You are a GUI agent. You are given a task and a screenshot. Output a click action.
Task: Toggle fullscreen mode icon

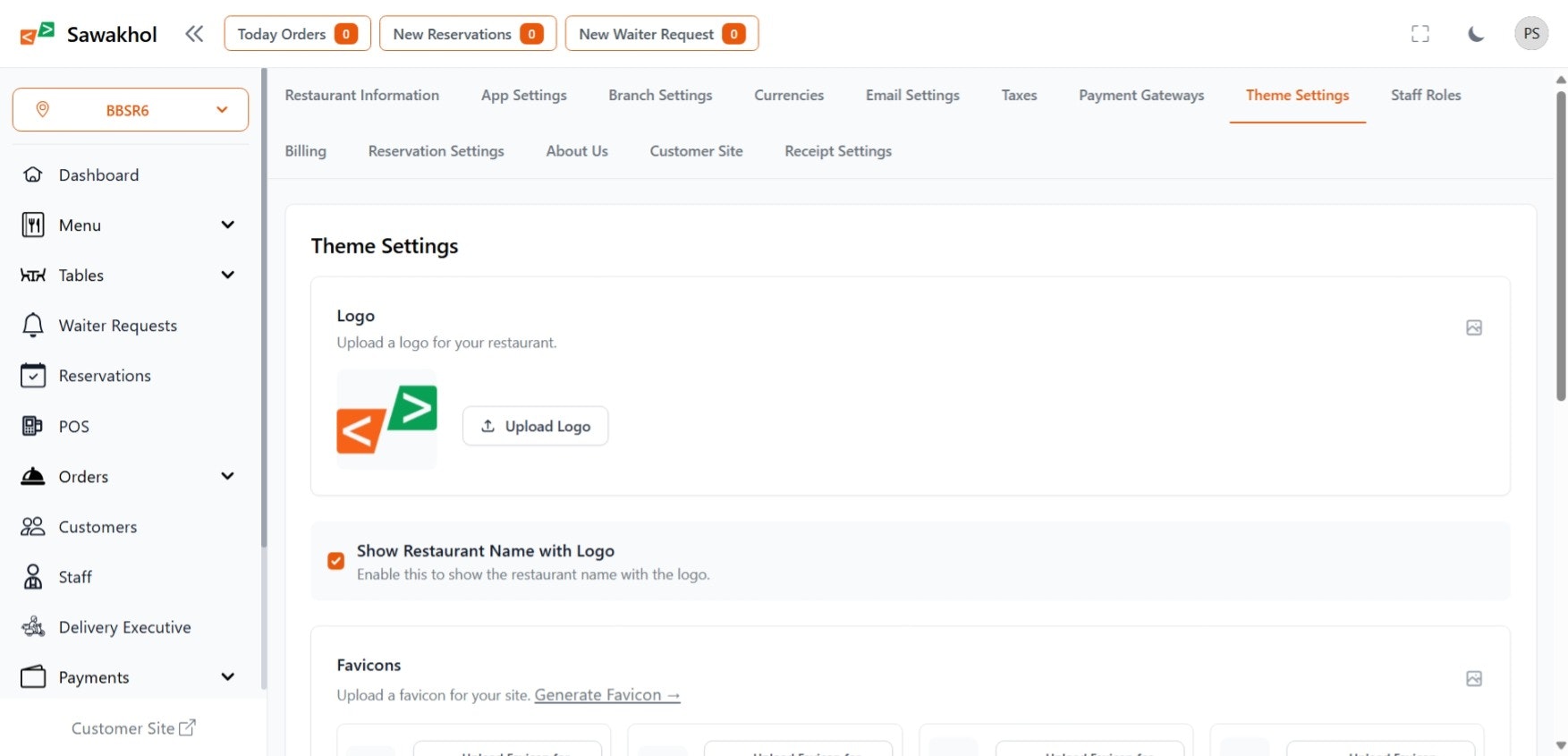point(1420,34)
